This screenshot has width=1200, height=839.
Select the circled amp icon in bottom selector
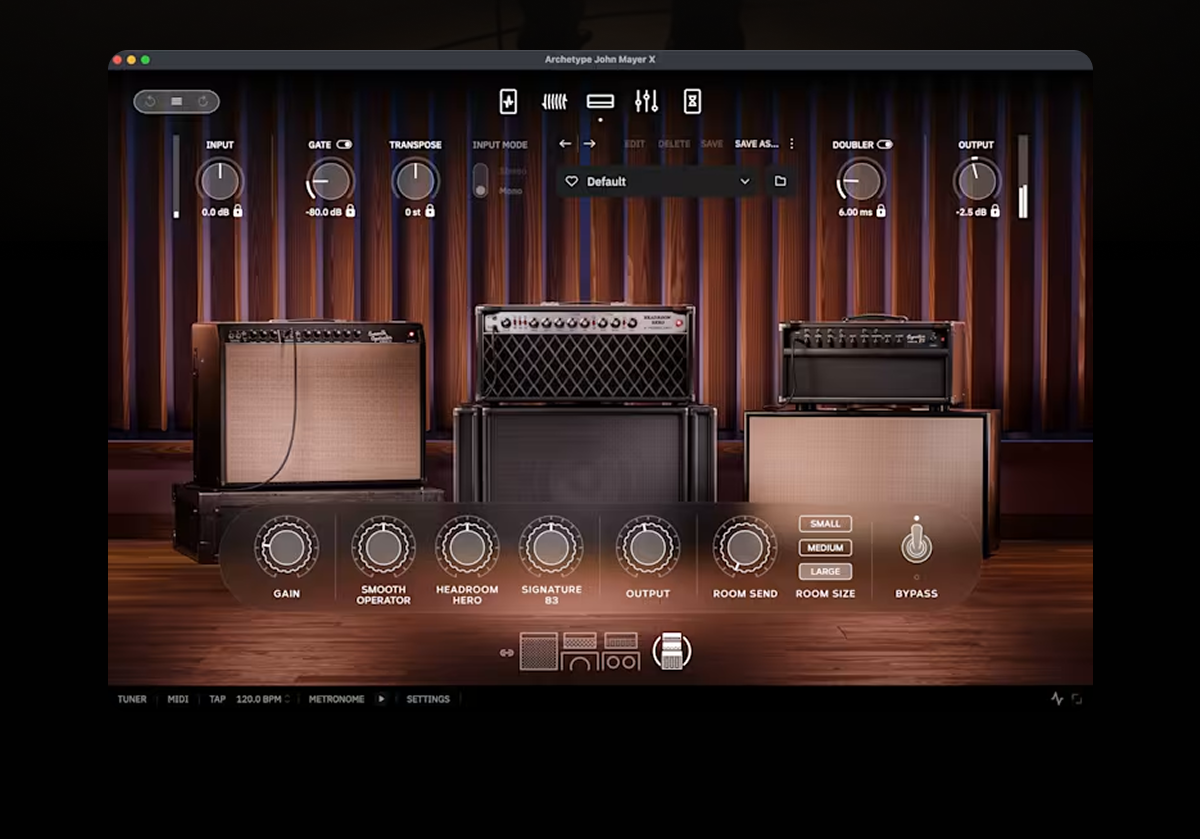[672, 652]
